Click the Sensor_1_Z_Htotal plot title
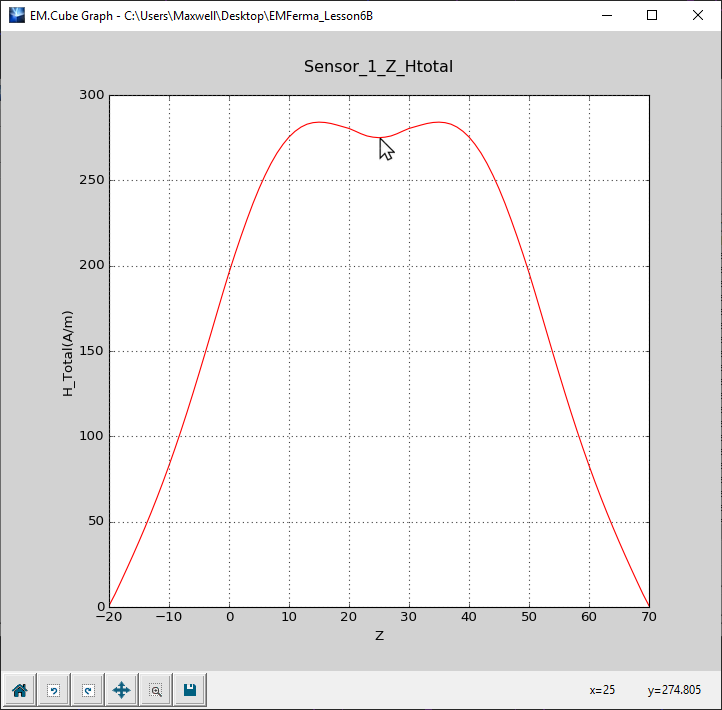The width and height of the screenshot is (722, 710). pos(379,66)
